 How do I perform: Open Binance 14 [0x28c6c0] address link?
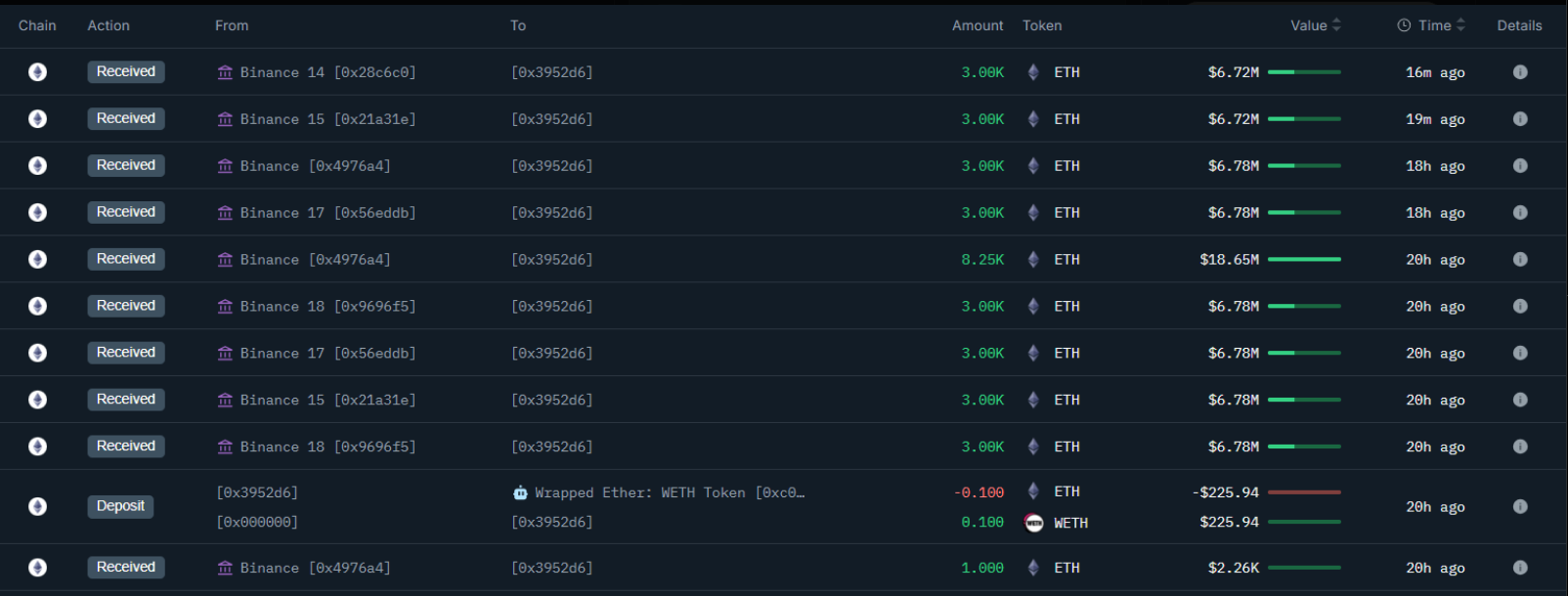[x=327, y=72]
